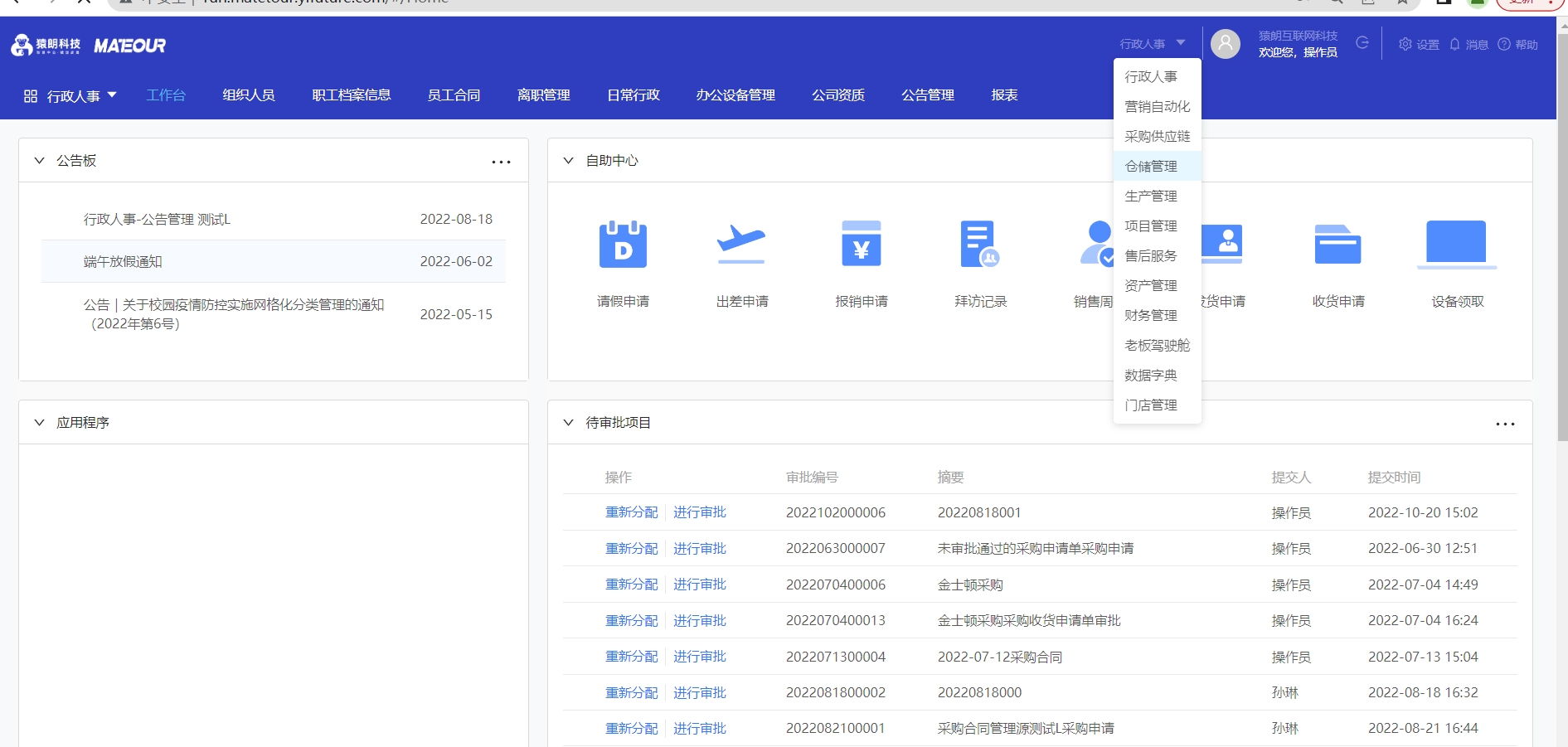The height and width of the screenshot is (747, 1568).
Task: Toggle the top-right 行政人事 dropdown
Action: point(1153,44)
